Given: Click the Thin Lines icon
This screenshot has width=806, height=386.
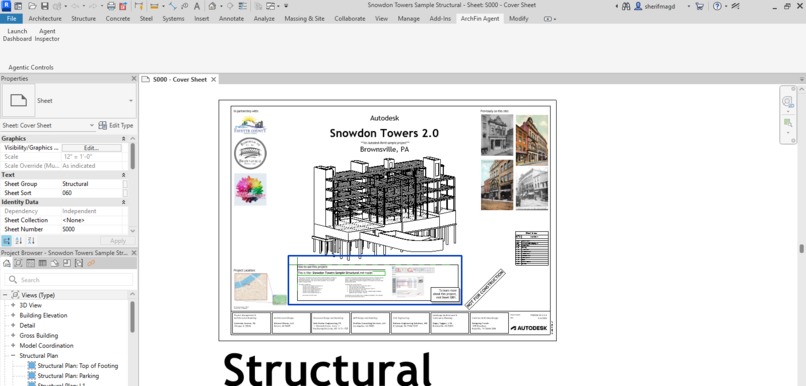Looking at the screenshot, I should click(242, 6).
